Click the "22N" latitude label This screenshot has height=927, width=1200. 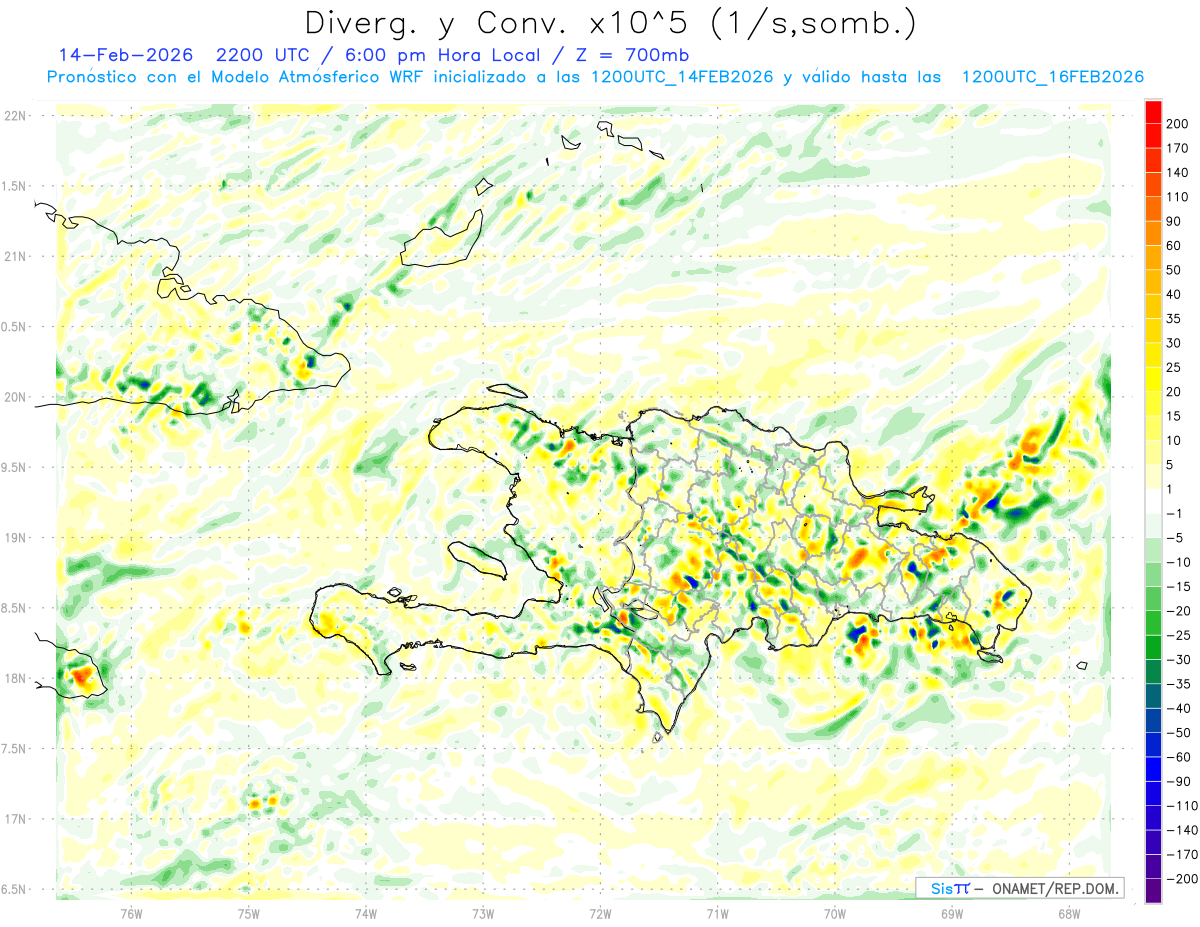coord(14,116)
